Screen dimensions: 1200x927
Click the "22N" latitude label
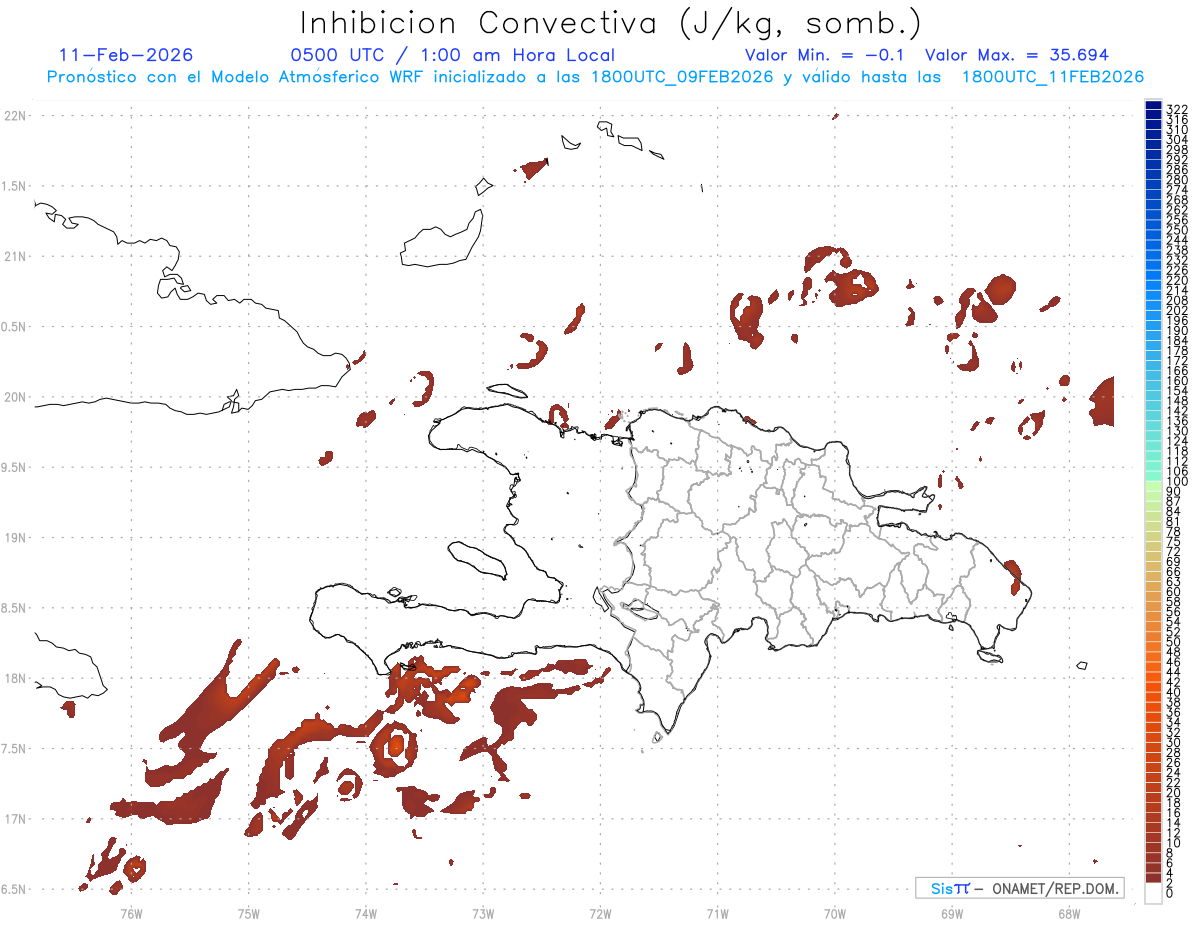pyautogui.click(x=15, y=116)
